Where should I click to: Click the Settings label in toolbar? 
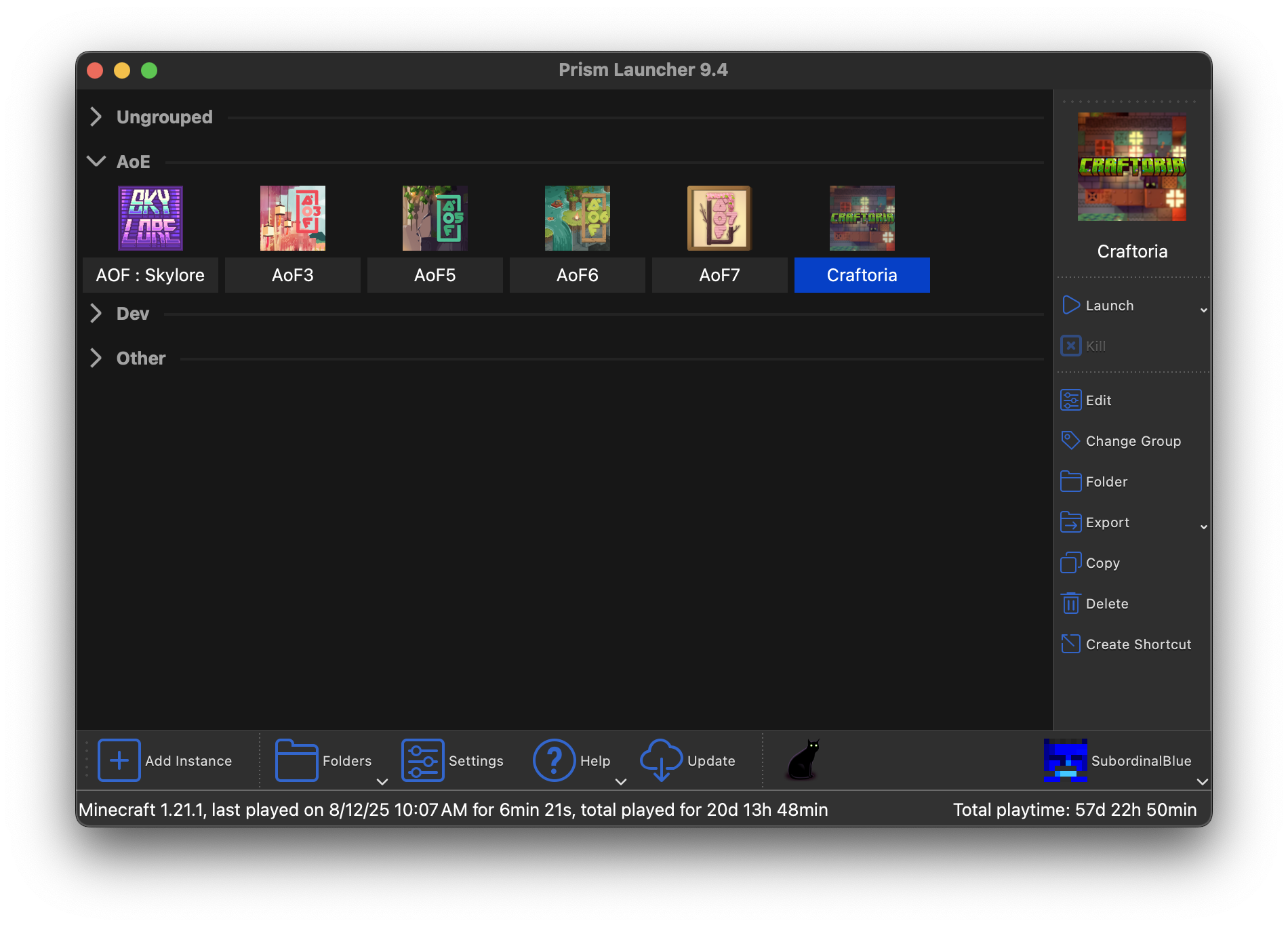pos(476,761)
